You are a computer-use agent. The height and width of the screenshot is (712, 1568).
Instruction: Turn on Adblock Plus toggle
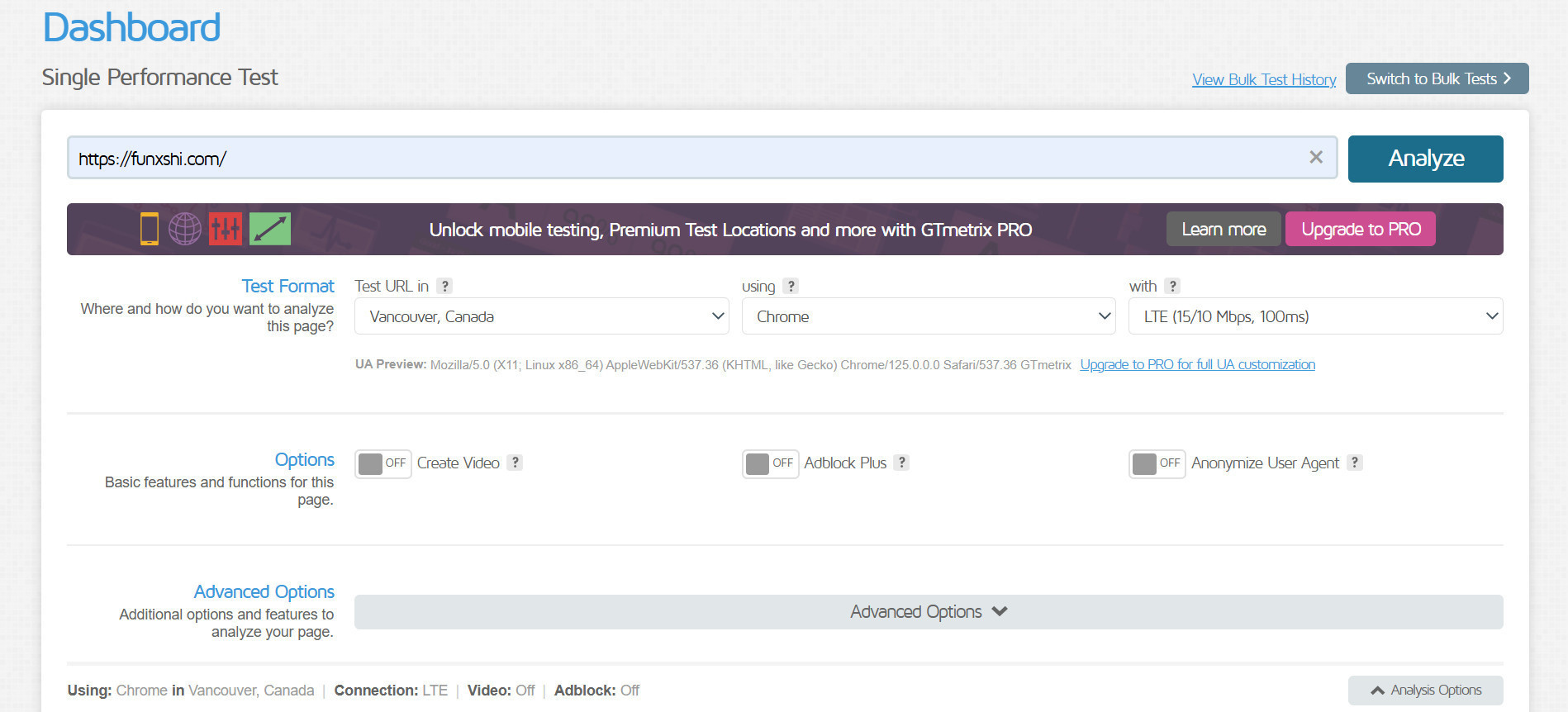tap(770, 463)
